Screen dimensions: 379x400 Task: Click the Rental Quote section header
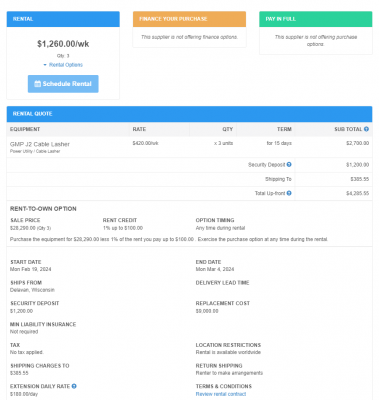click(x=189, y=114)
